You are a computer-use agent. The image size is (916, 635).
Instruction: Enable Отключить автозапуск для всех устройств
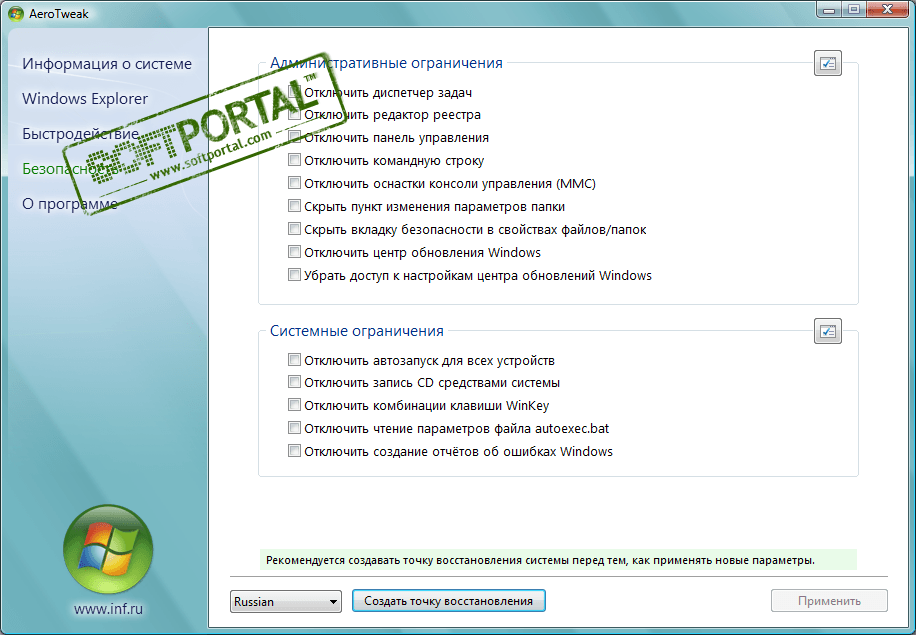[x=294, y=359]
